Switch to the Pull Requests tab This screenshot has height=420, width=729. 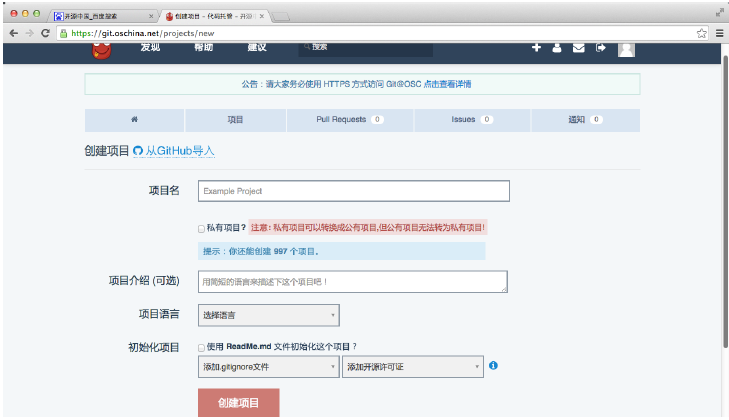[336, 120]
